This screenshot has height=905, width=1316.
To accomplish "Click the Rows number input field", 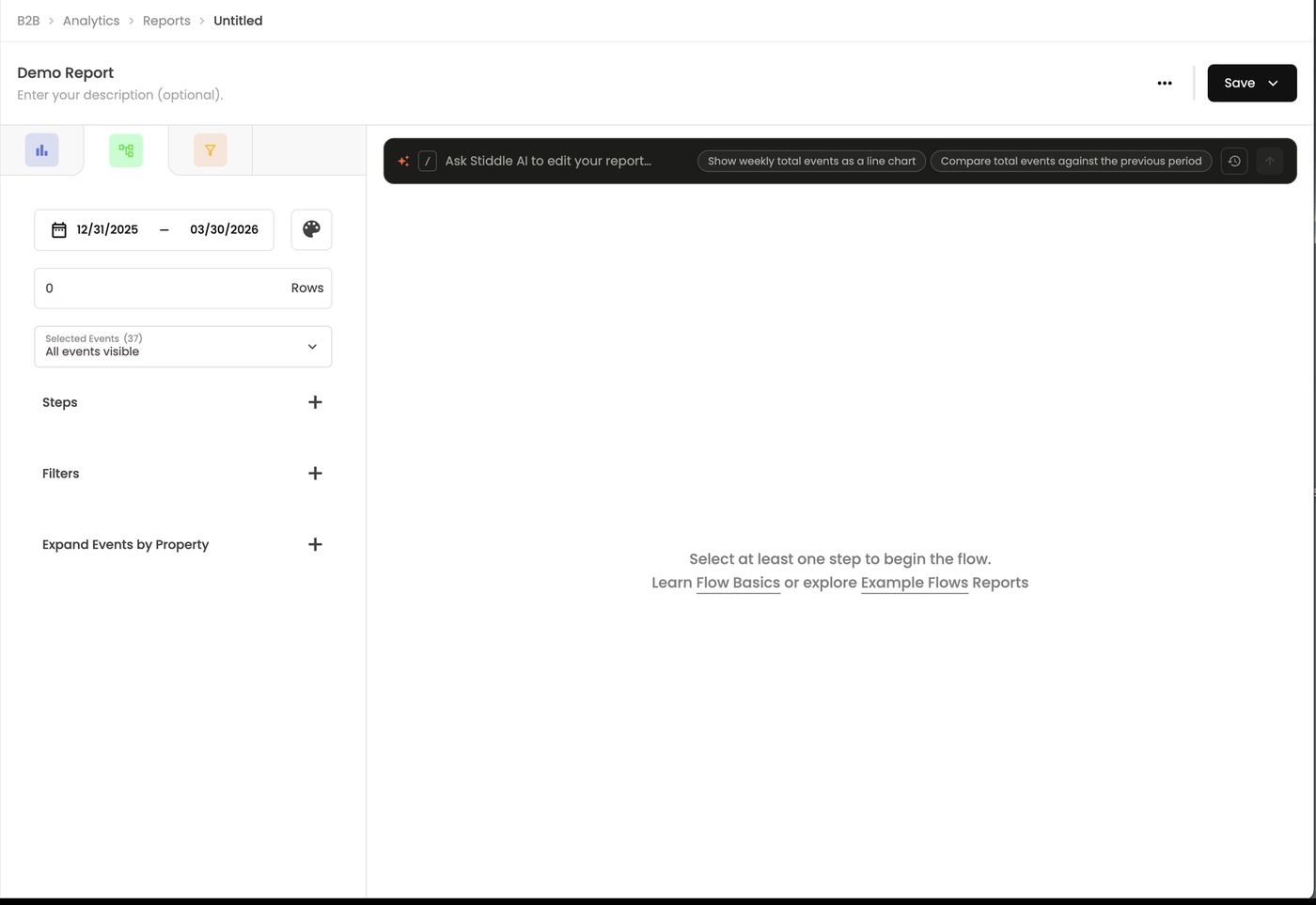I will click(183, 289).
